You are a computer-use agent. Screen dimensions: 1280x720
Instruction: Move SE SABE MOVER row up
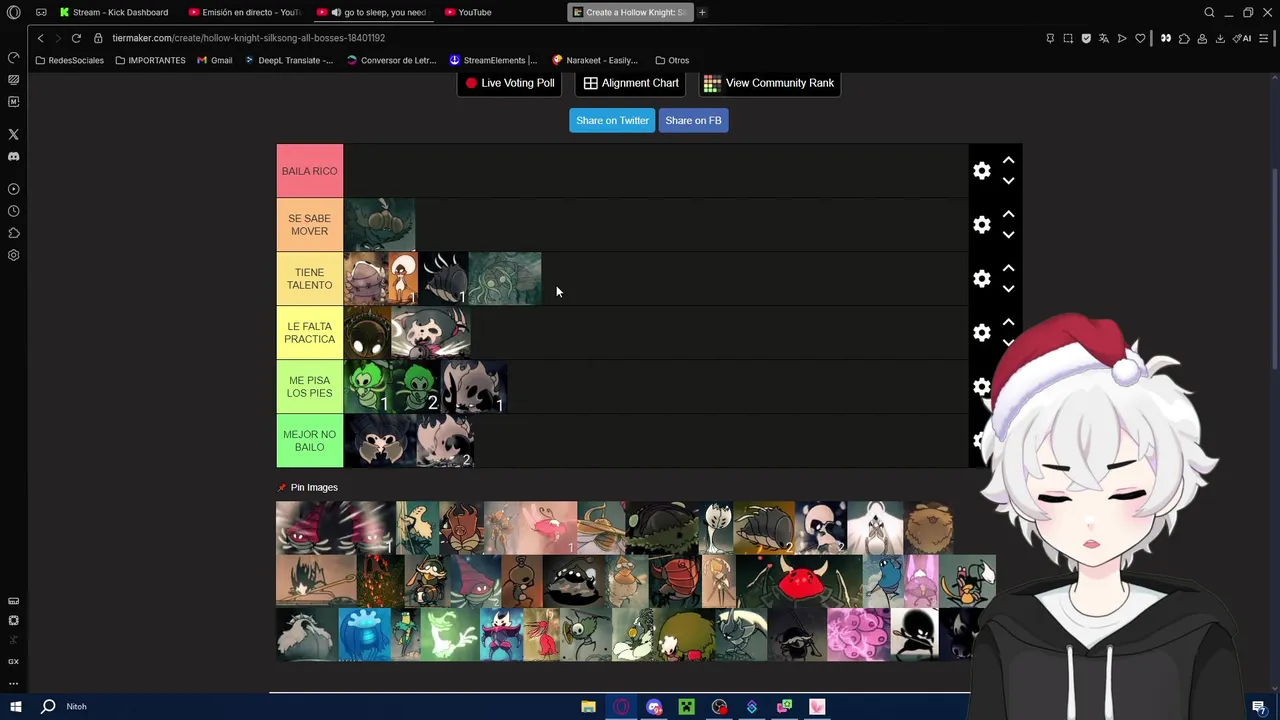[x=1008, y=214]
